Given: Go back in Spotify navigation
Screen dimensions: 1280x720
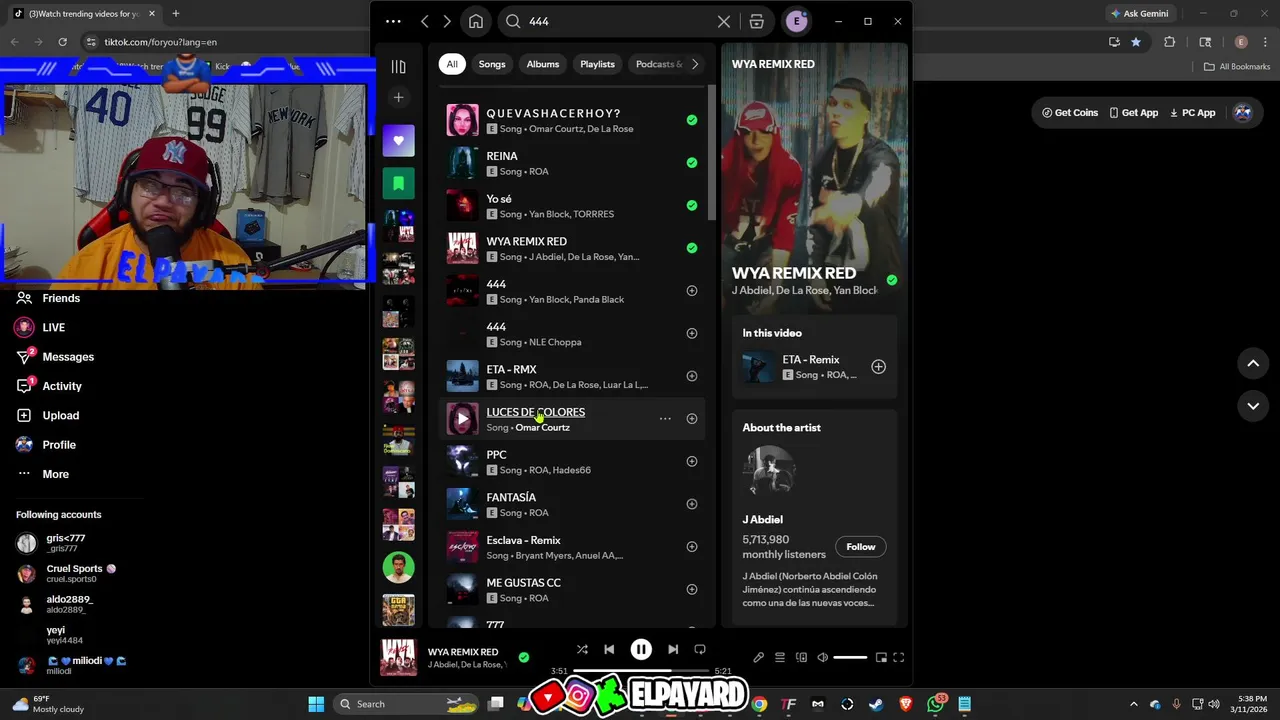Looking at the screenshot, I should (x=425, y=21).
